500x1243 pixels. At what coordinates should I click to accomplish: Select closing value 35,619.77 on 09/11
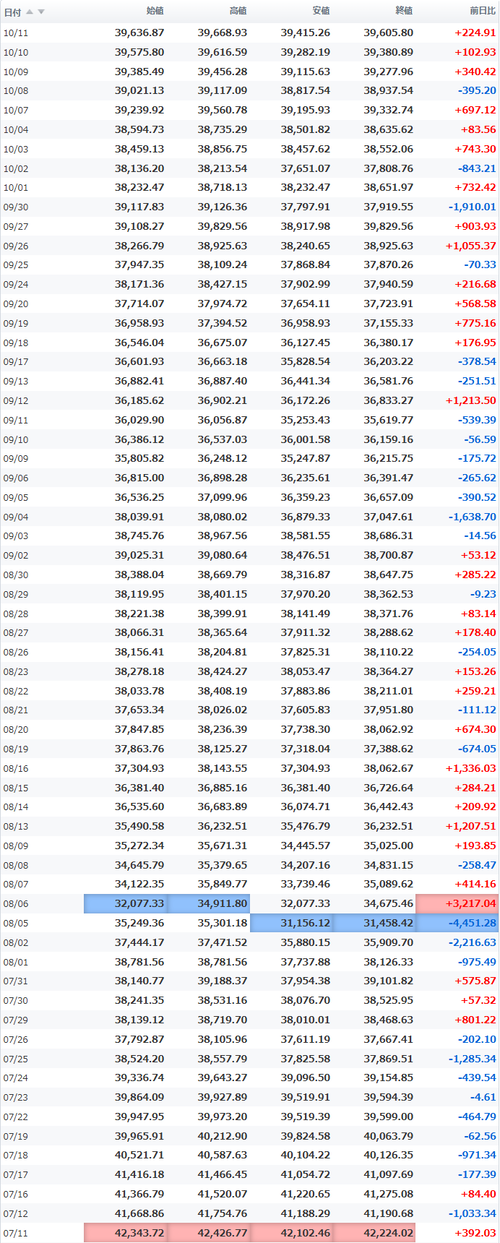388,419
